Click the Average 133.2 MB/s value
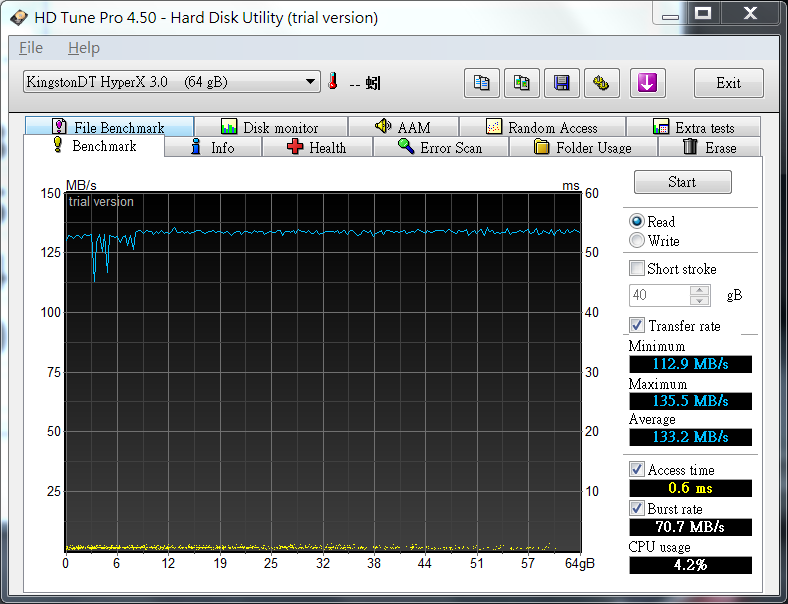The image size is (788, 604). point(691,437)
